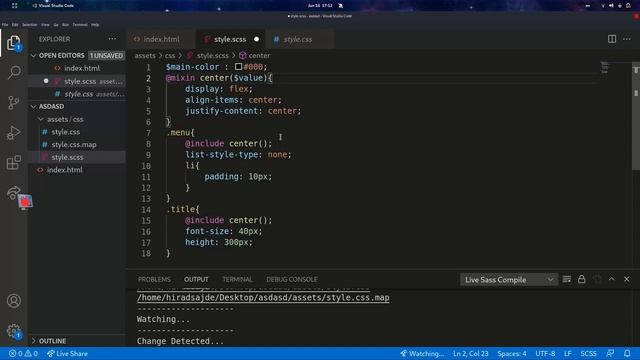This screenshot has height=360, width=640.
Task: Collapse the OPEN EDITORS section
Action: (33, 56)
